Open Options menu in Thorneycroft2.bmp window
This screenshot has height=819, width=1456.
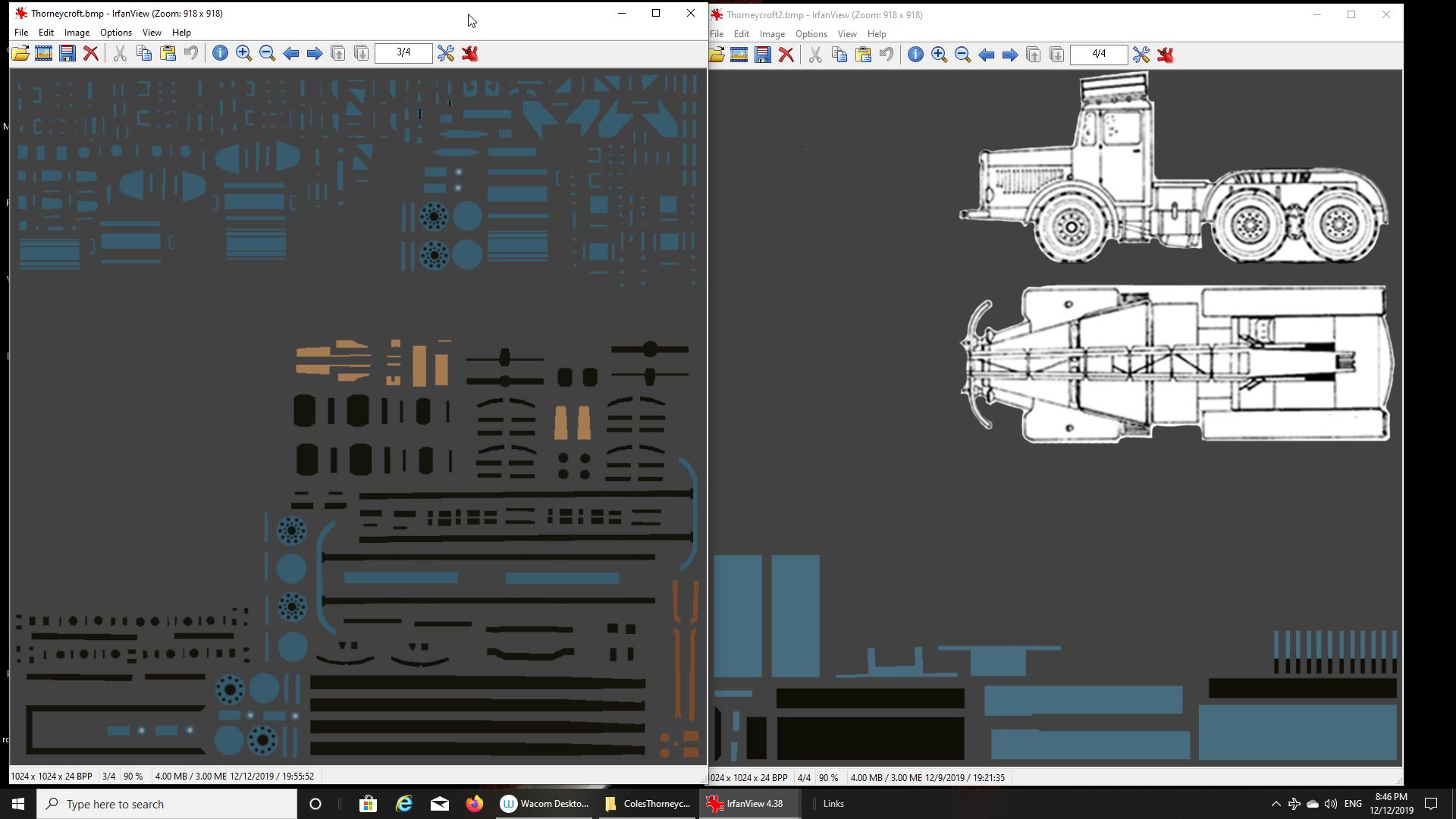coord(811,34)
